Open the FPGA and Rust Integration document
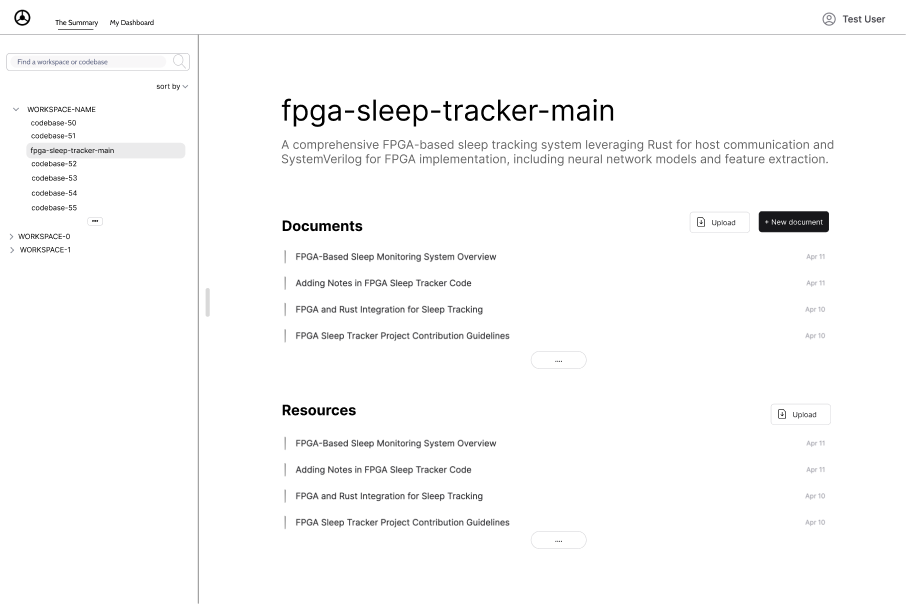The height and width of the screenshot is (608, 918). click(389, 310)
